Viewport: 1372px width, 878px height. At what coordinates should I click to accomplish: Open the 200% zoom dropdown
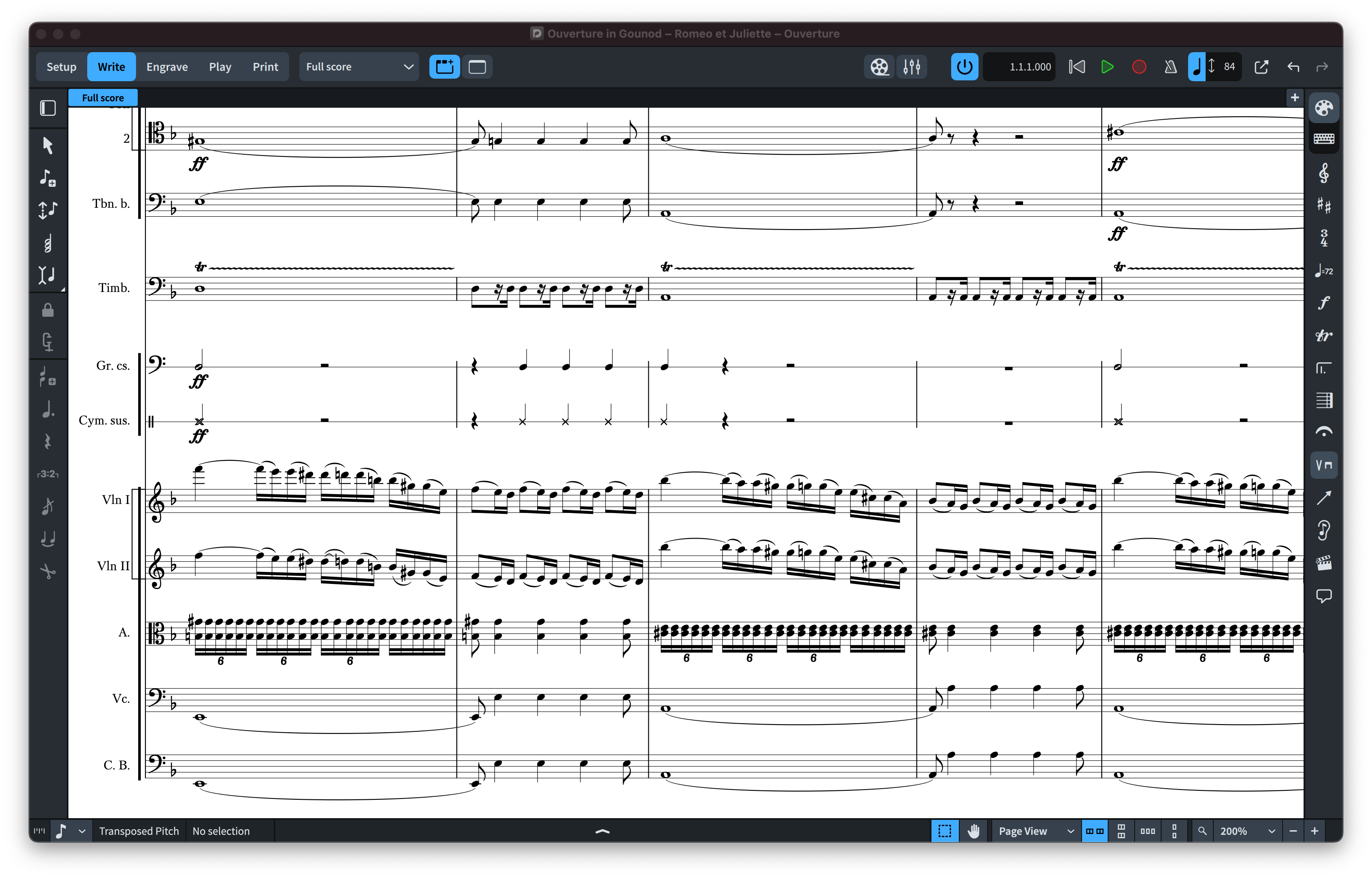(x=1247, y=831)
